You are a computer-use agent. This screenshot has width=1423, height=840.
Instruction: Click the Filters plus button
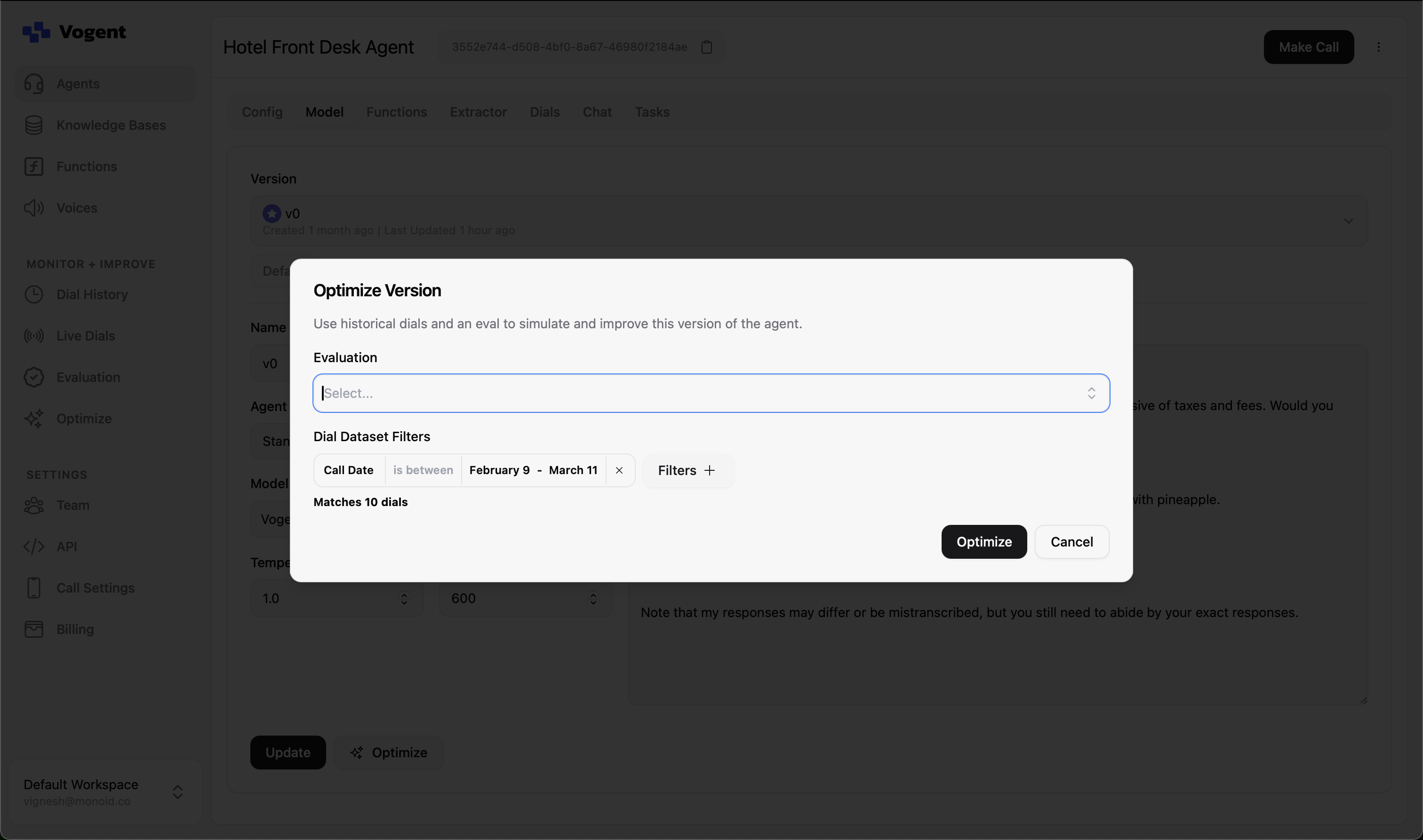[x=687, y=470]
